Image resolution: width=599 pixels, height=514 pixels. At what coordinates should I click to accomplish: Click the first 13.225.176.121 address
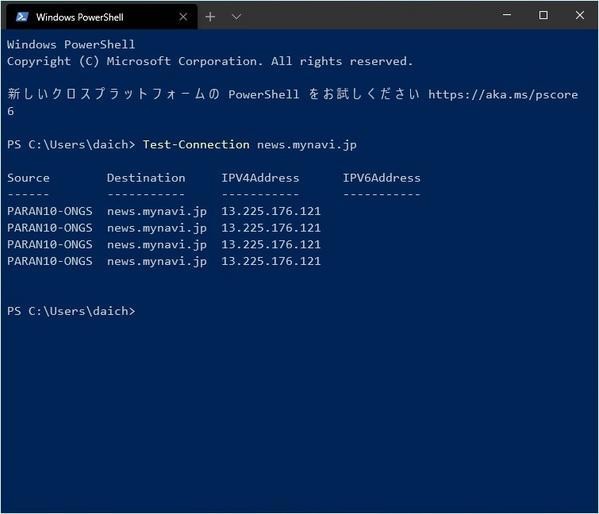(271, 211)
